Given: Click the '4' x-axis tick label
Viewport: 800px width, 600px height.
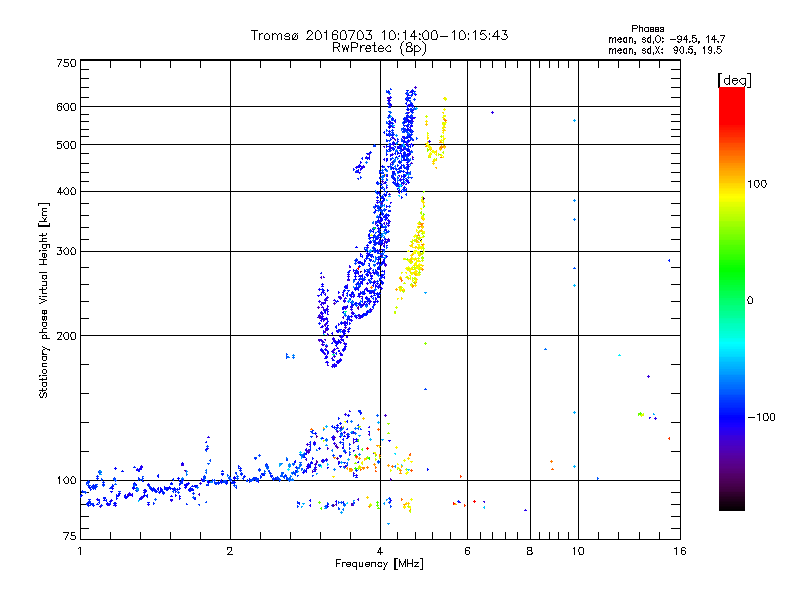Looking at the screenshot, I should (x=380, y=551).
